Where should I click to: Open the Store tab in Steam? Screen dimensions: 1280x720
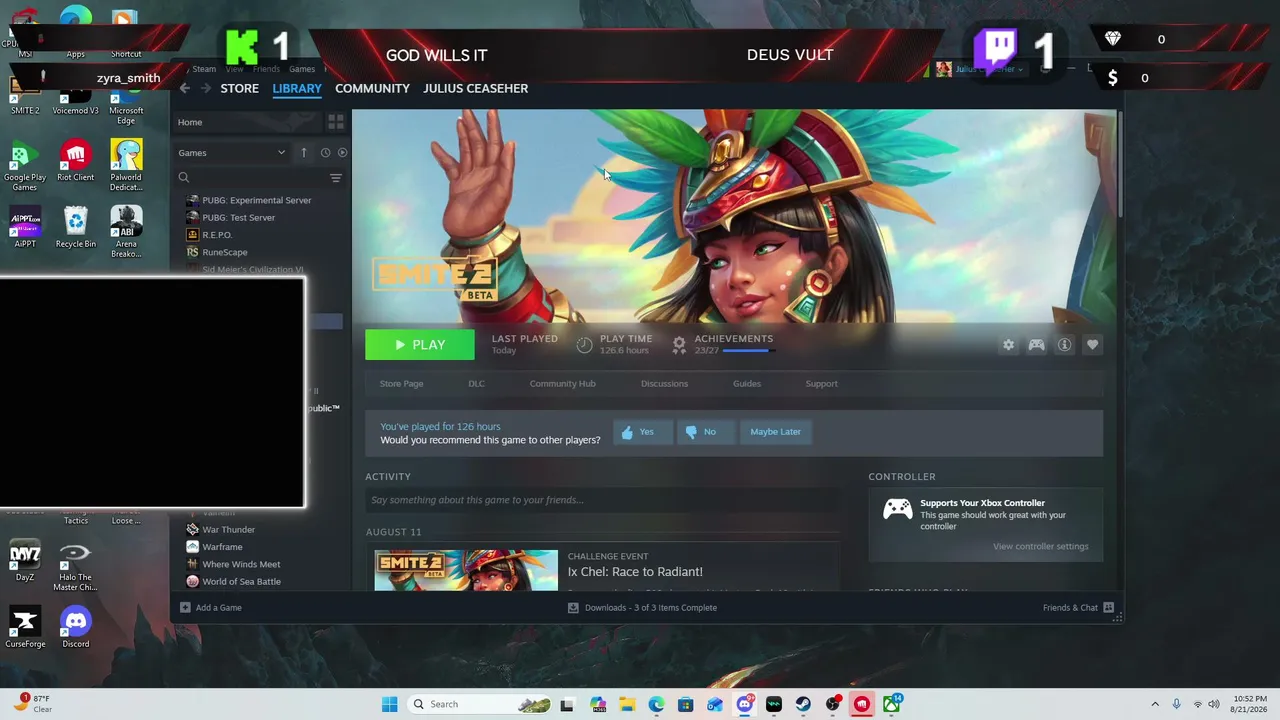[x=240, y=88]
